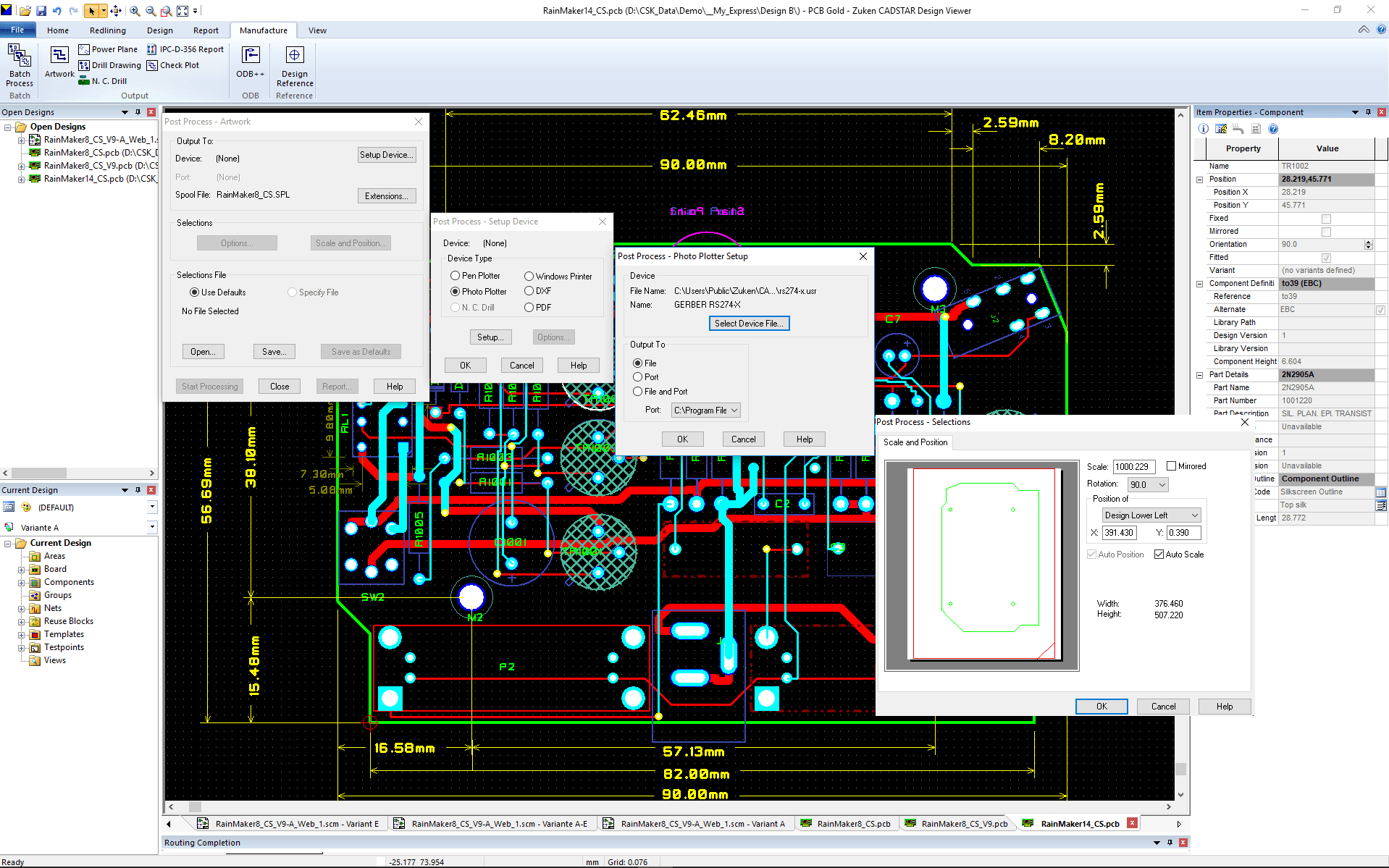Image resolution: width=1389 pixels, height=868 pixels.
Task: Choose File and Port output option
Action: (x=638, y=391)
